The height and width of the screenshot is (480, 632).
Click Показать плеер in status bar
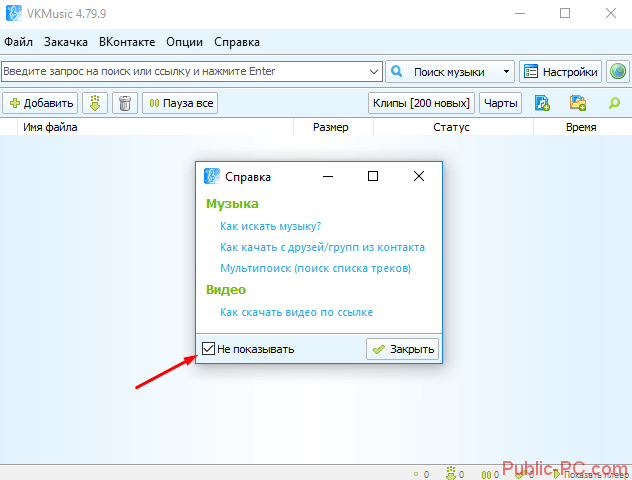[x=592, y=475]
